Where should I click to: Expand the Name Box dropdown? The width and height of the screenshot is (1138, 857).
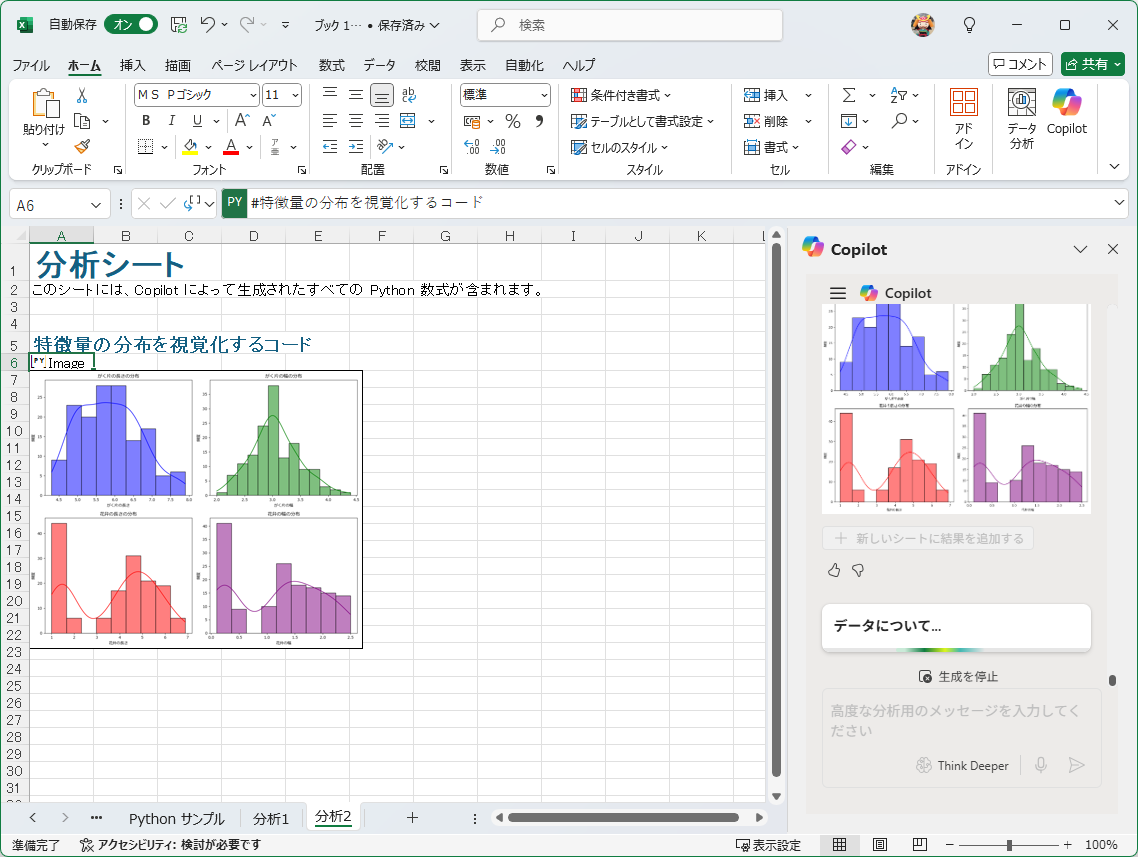pos(96,205)
